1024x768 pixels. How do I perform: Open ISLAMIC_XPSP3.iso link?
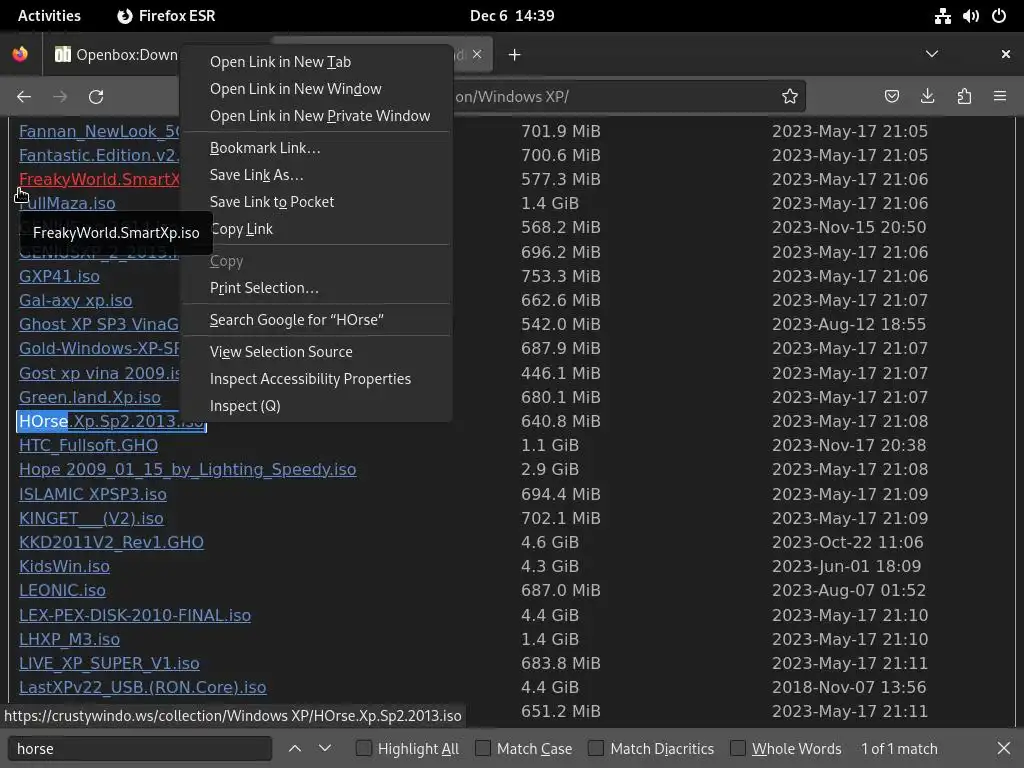tap(93, 494)
